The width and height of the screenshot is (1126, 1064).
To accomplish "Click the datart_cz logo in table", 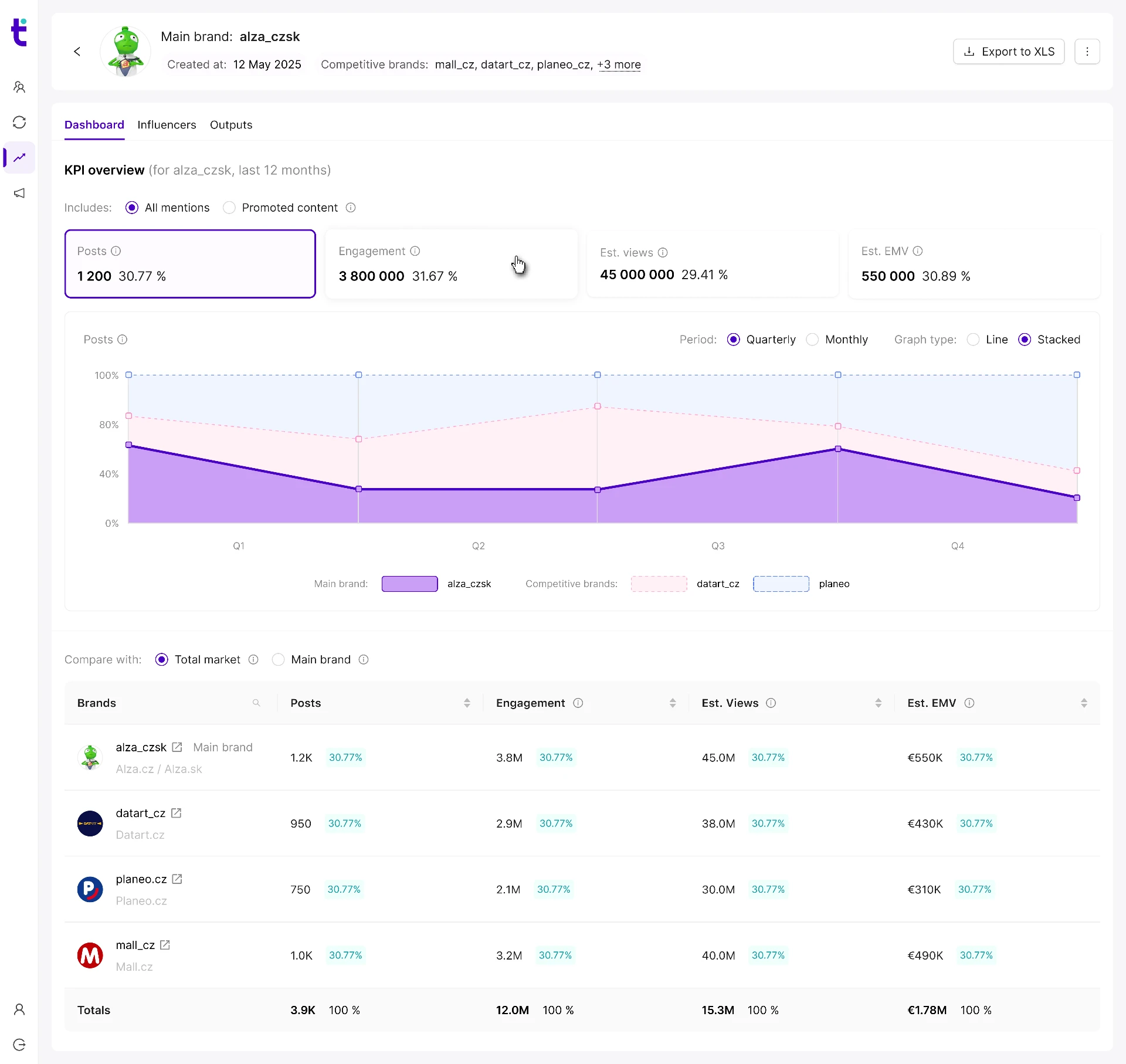I will [90, 824].
